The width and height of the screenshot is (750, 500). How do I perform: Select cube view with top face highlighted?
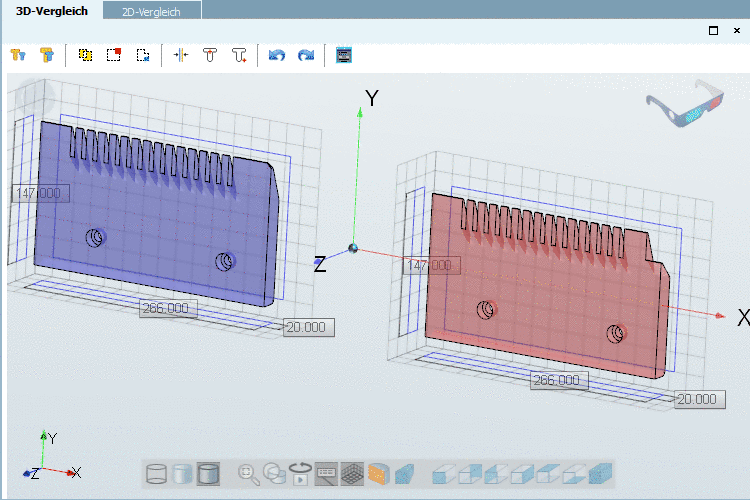tap(548, 474)
